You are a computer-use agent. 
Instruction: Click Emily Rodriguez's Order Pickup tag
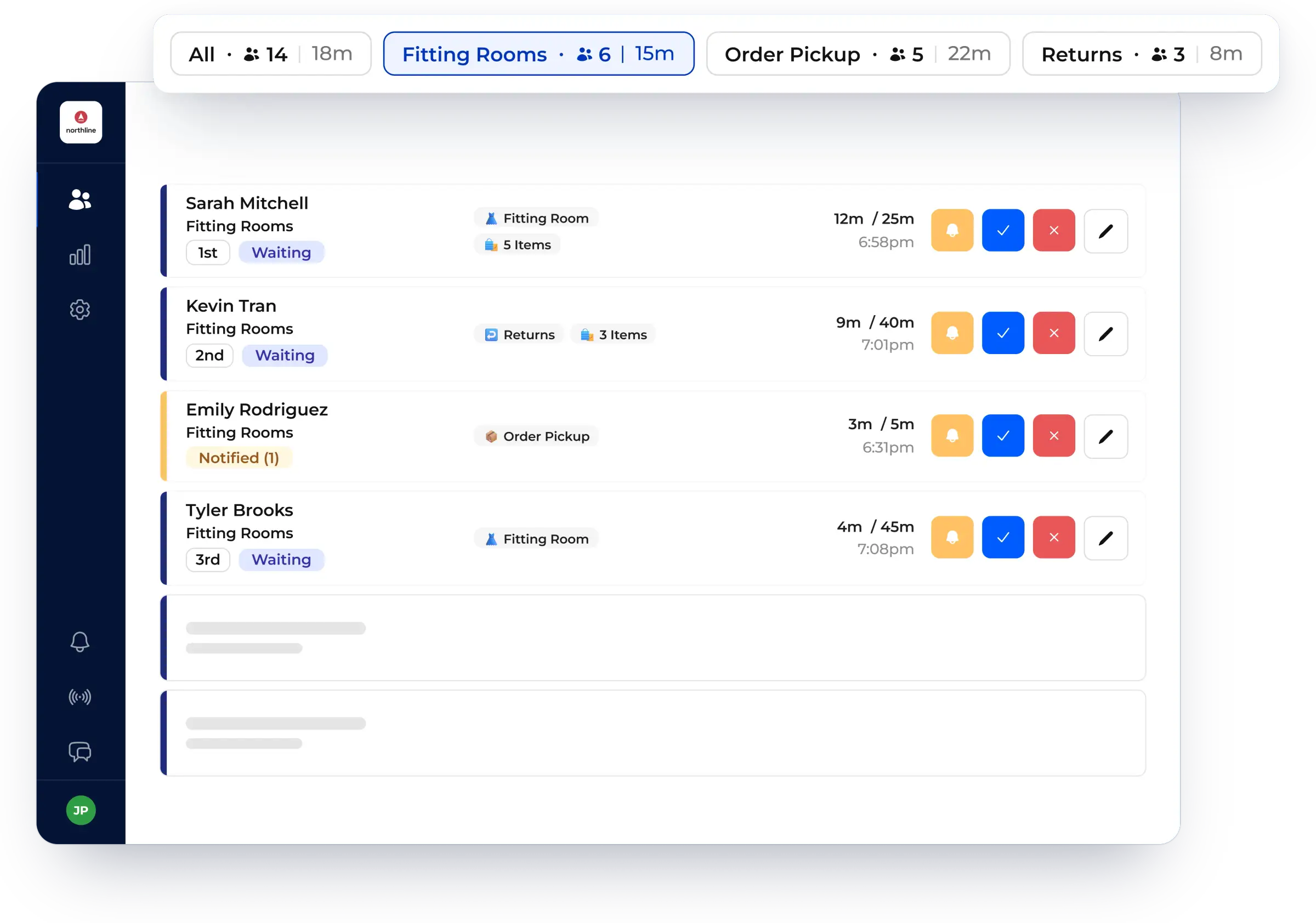[x=536, y=437]
